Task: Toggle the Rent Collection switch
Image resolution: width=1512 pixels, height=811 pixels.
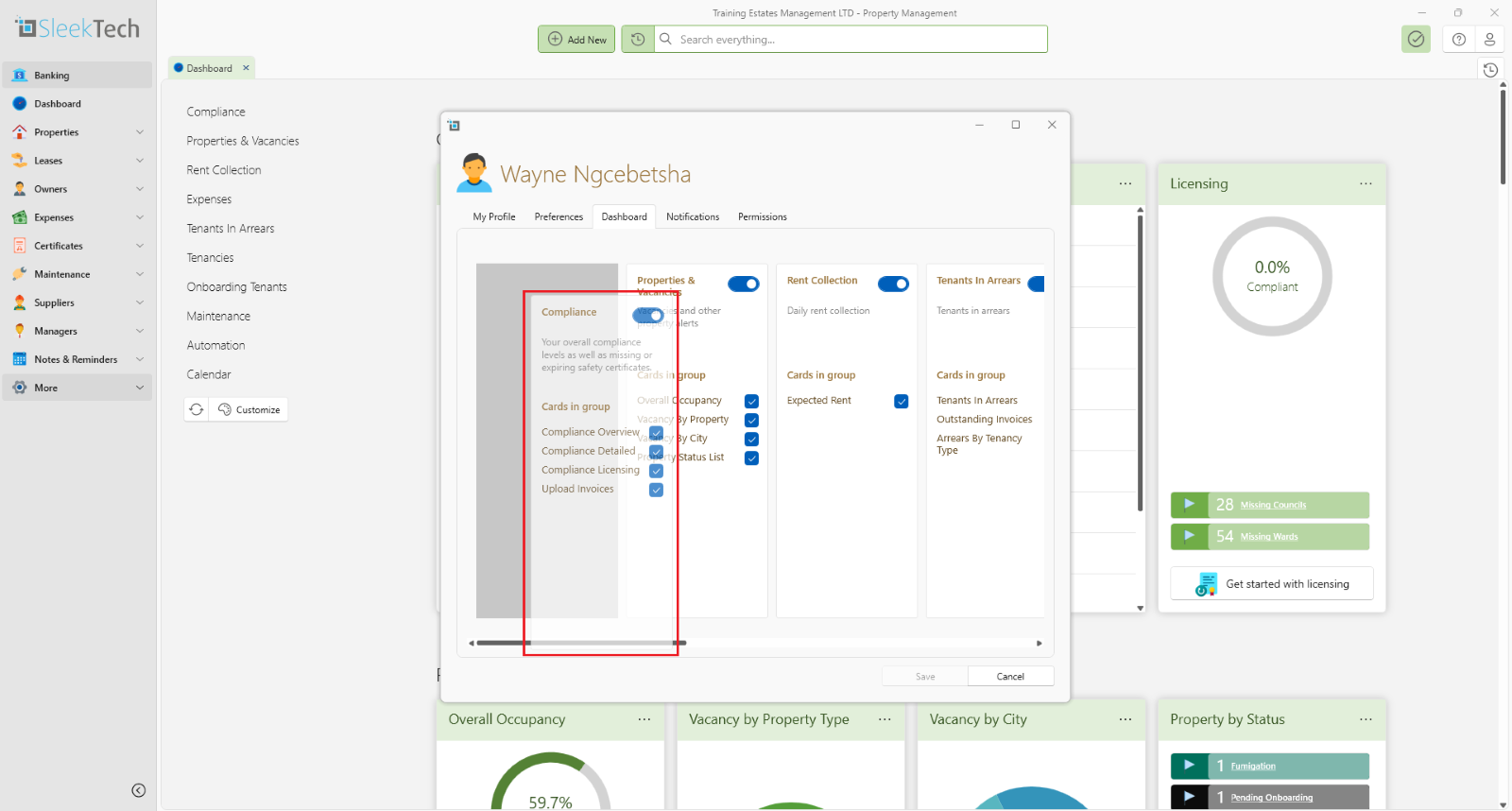Action: click(893, 284)
